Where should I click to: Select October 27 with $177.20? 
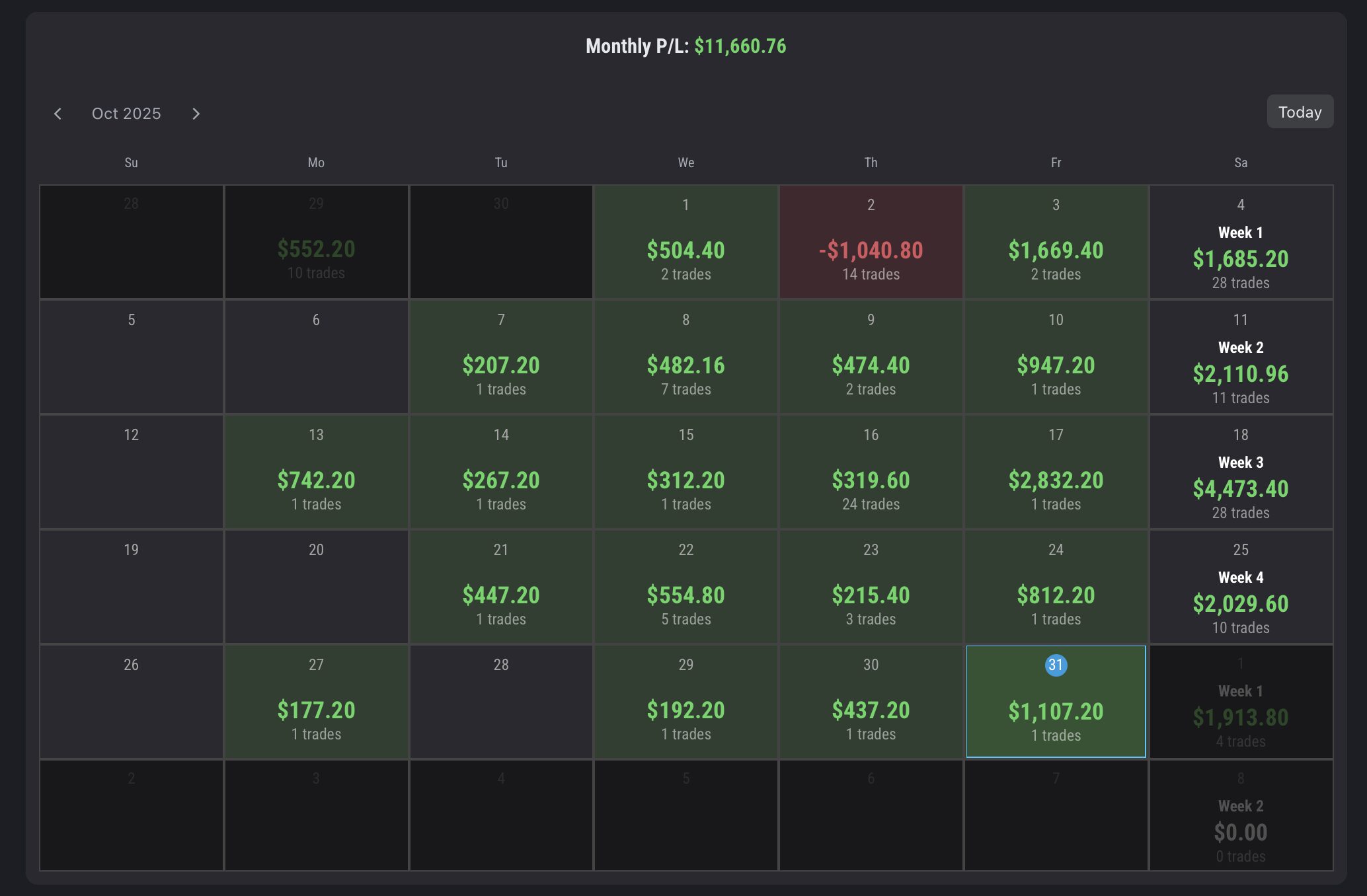tap(316, 702)
